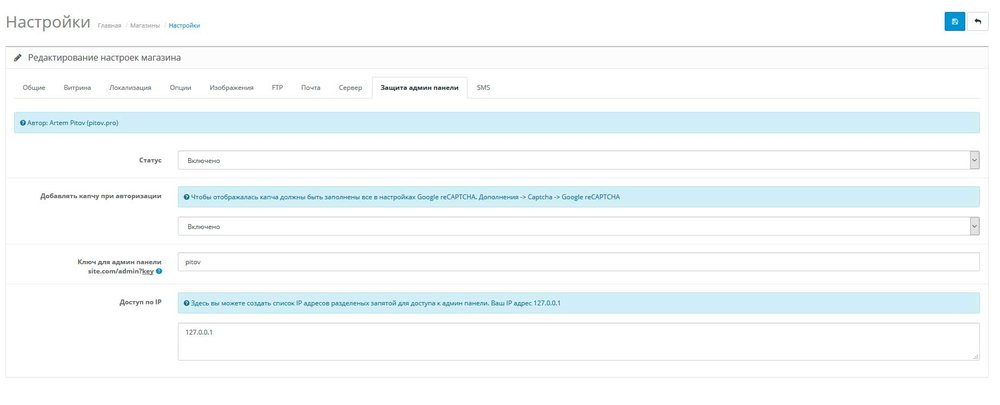The width and height of the screenshot is (1000, 405).
Task: Click the back arrow icon button
Action: pyautogui.click(x=977, y=21)
